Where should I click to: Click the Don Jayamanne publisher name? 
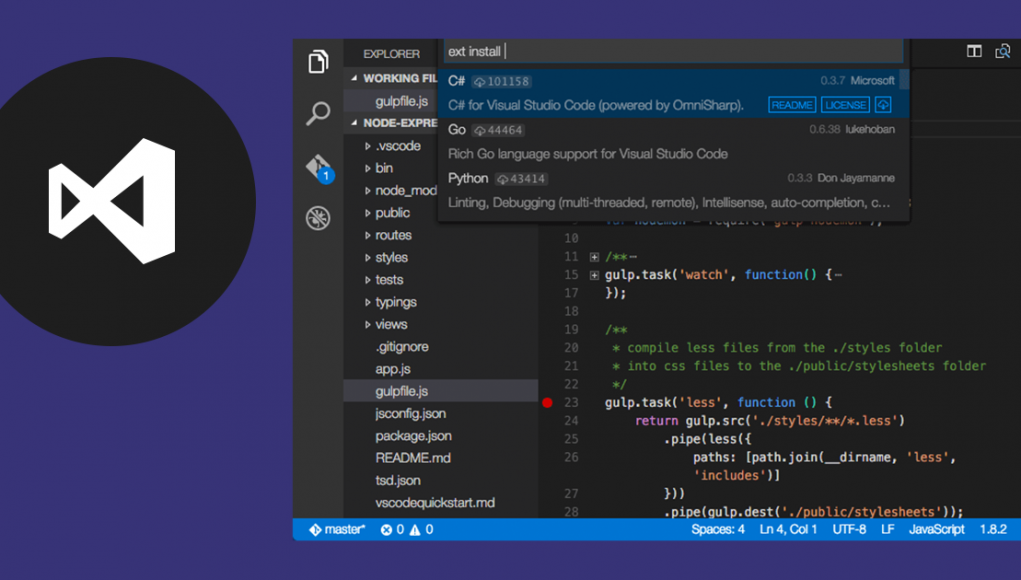[x=856, y=178]
